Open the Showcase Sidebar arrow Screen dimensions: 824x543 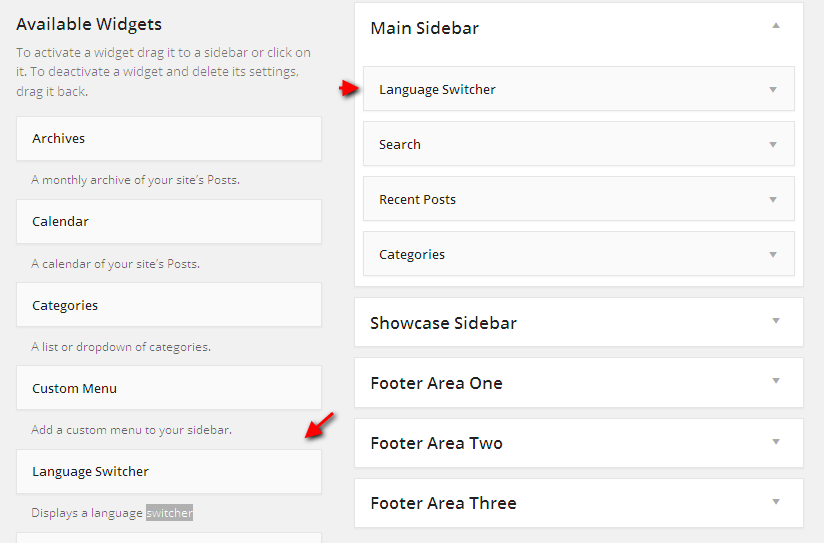(x=776, y=321)
